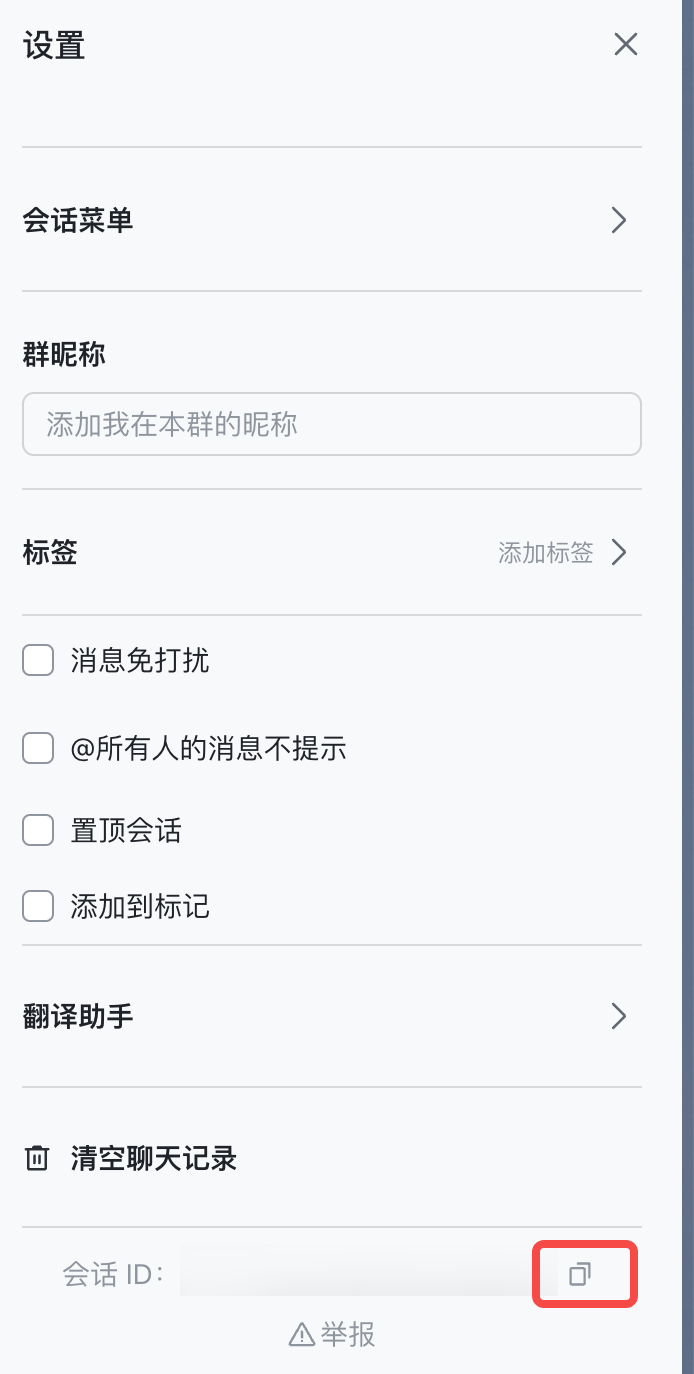Click the 设置 panel title
Viewport: 694px width, 1374px height.
click(x=54, y=46)
